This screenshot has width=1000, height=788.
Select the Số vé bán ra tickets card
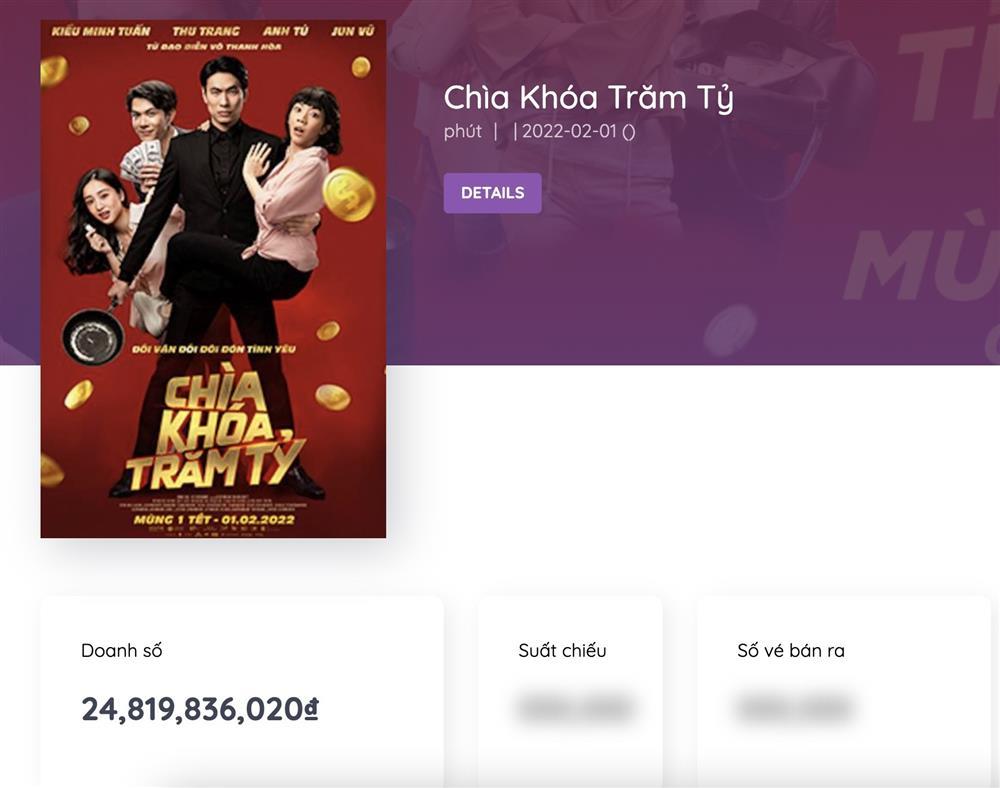click(841, 690)
